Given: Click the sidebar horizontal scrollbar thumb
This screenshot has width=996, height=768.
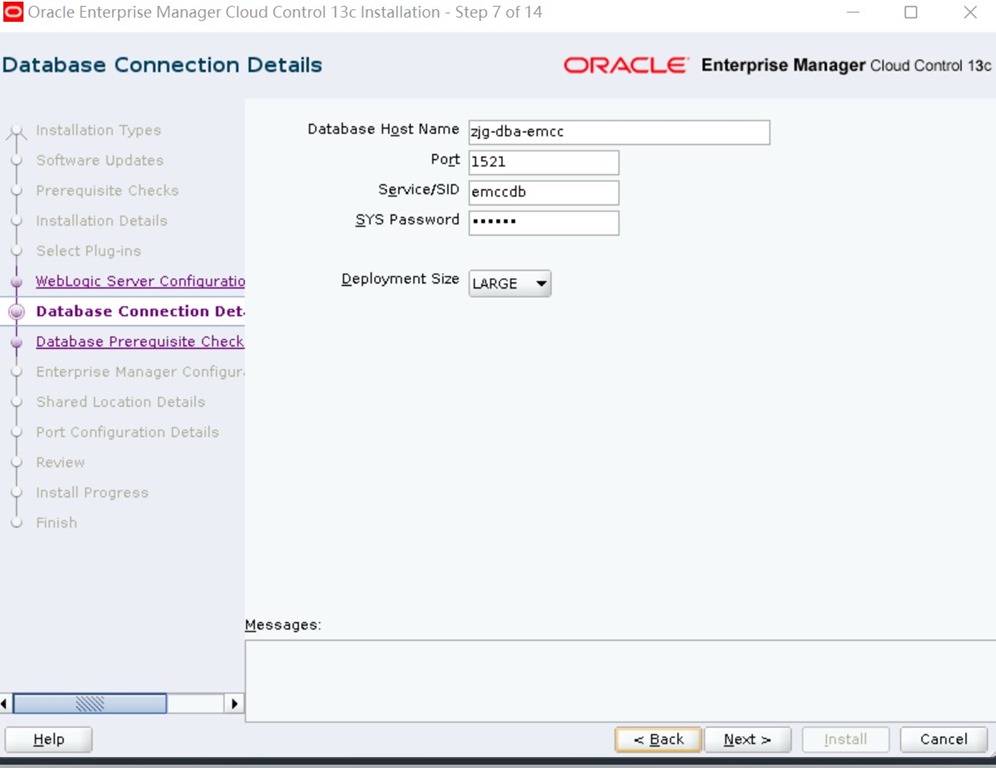Looking at the screenshot, I should click(90, 703).
